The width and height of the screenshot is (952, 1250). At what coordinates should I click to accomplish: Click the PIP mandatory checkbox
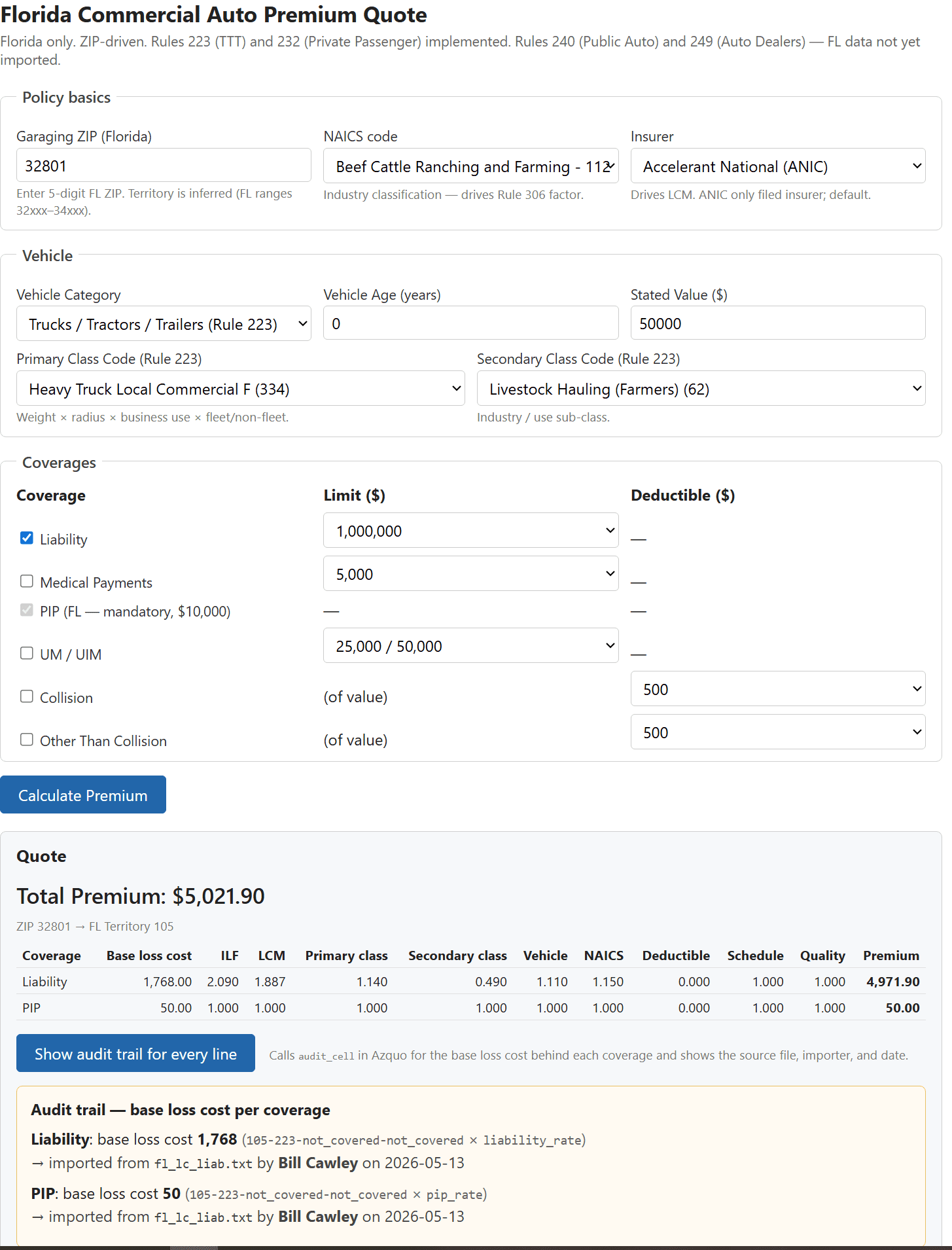pyautogui.click(x=27, y=610)
